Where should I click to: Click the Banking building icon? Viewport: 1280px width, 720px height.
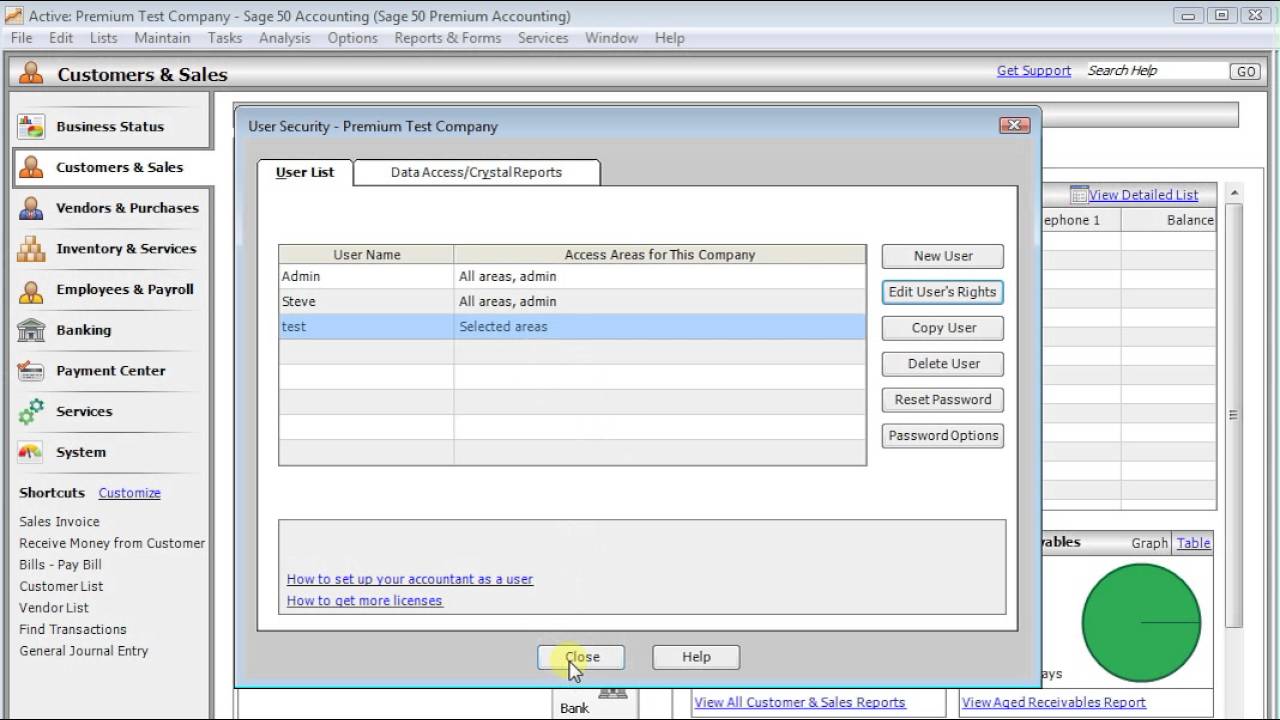click(31, 330)
